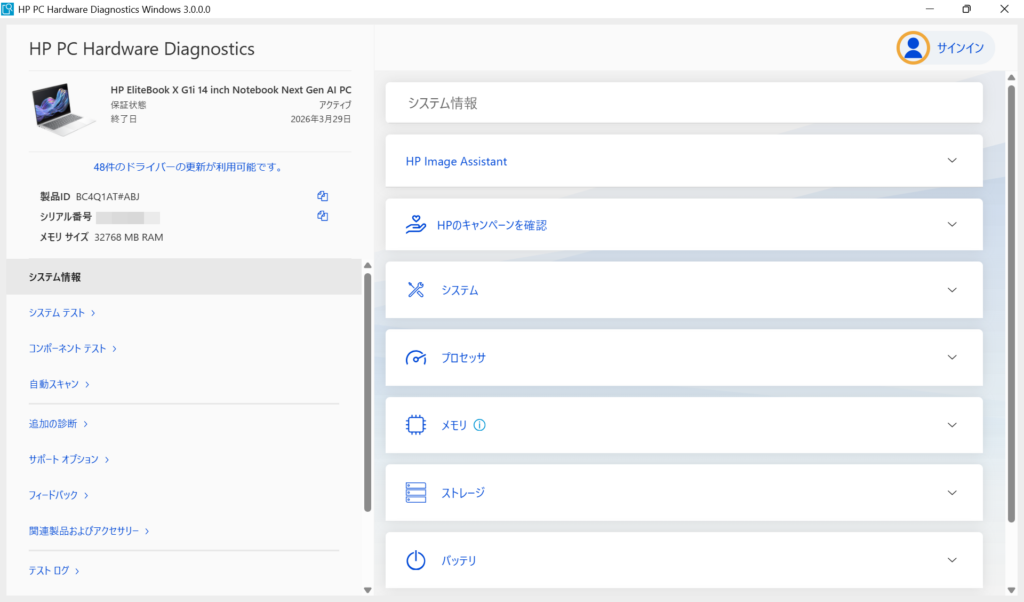
Task: Open コンポーネント テスト in sidebar
Action: [72, 349]
